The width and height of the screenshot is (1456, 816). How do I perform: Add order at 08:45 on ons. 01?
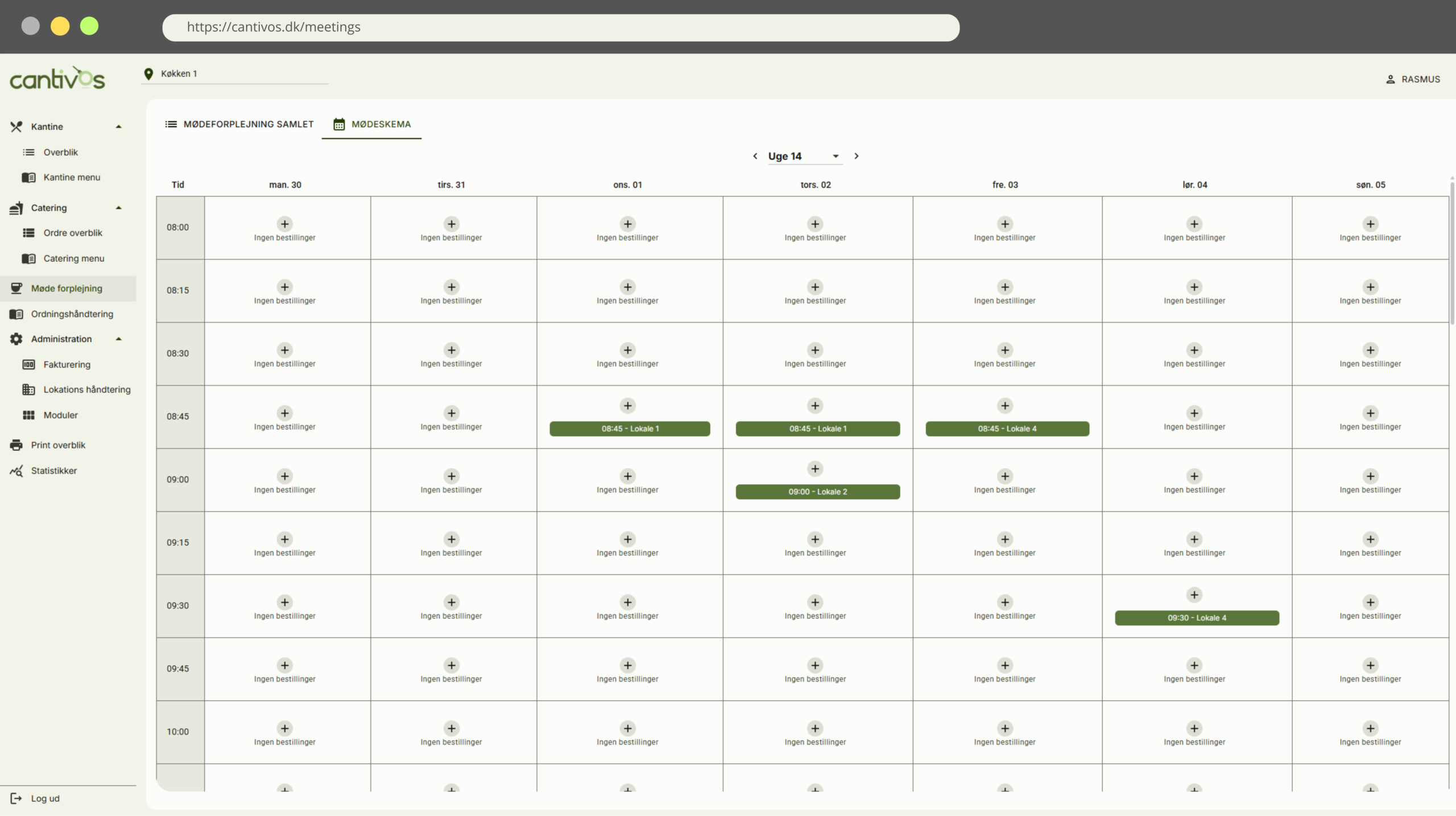pos(628,406)
